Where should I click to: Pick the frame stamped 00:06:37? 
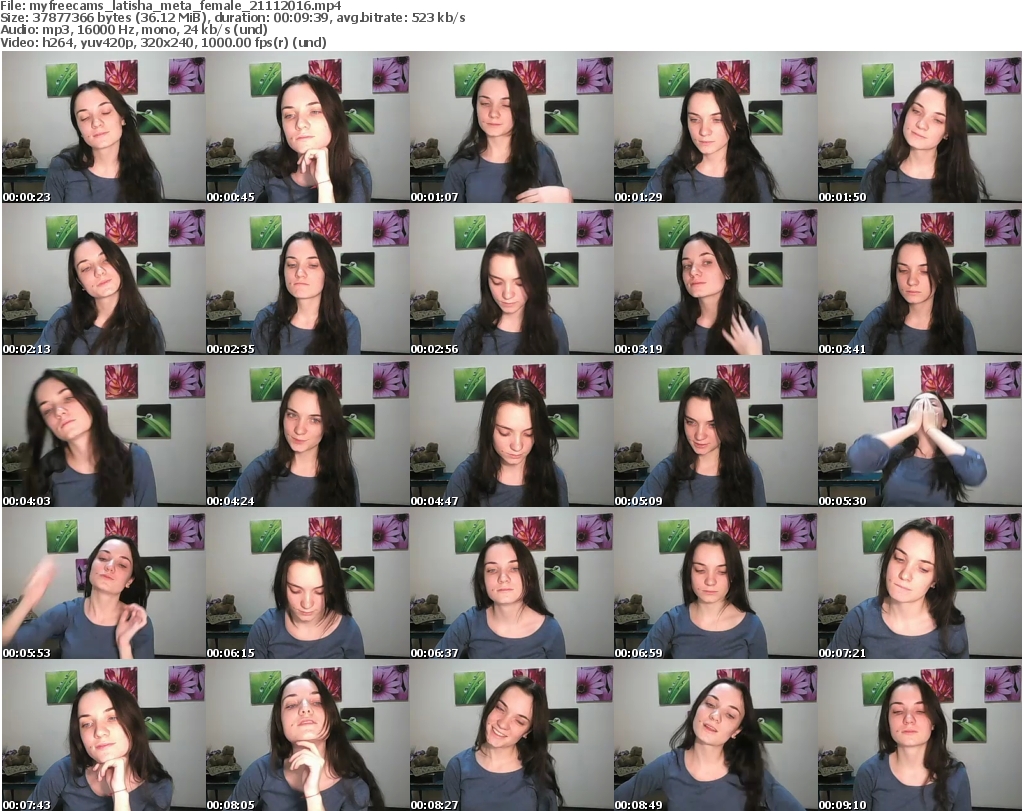511,583
